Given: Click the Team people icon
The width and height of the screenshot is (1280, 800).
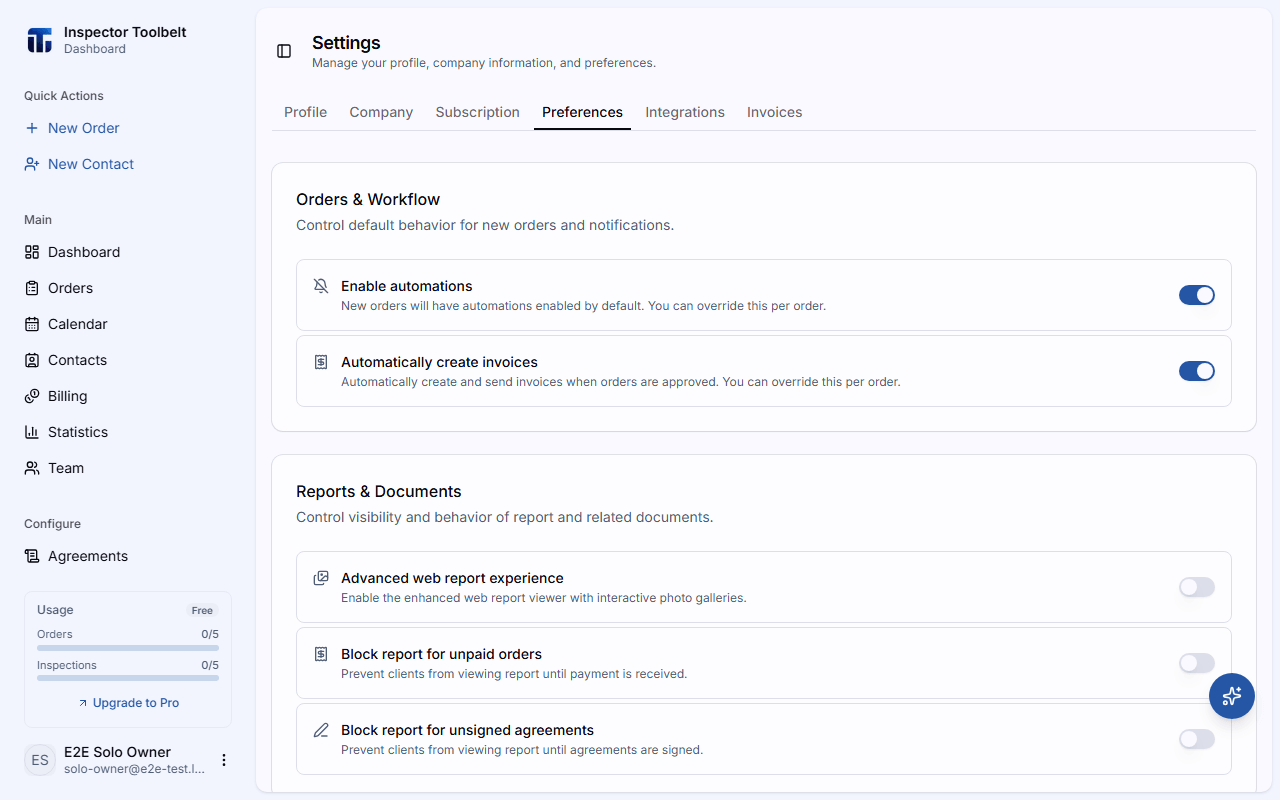Looking at the screenshot, I should pos(32,468).
